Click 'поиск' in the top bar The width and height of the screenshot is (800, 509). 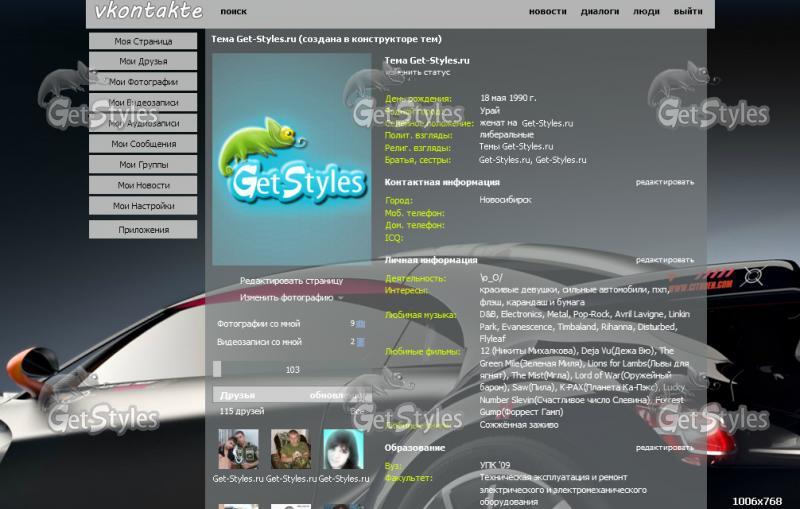coord(233,12)
